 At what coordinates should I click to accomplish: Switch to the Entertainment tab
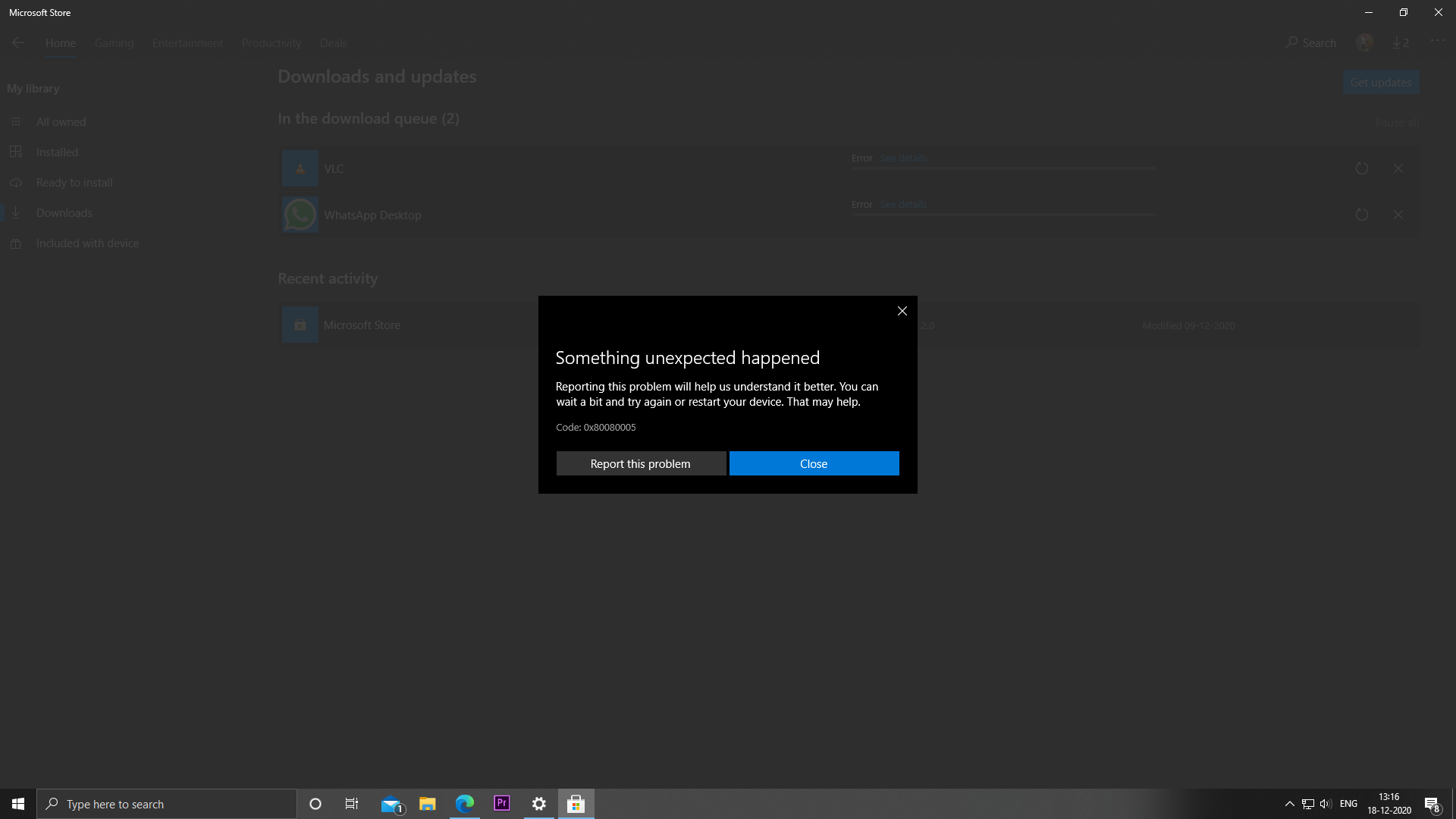tap(187, 42)
